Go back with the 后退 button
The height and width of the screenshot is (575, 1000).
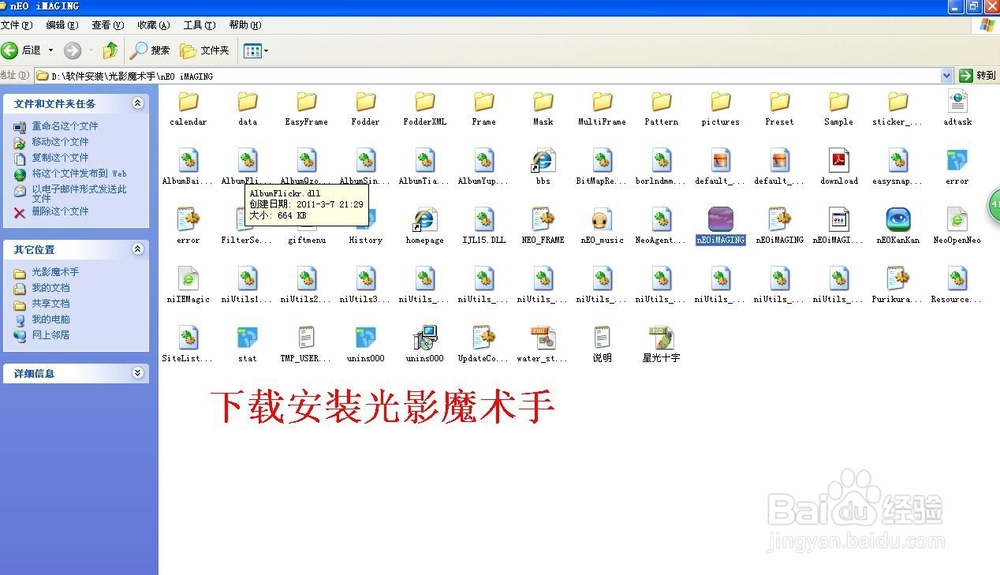tap(21, 50)
